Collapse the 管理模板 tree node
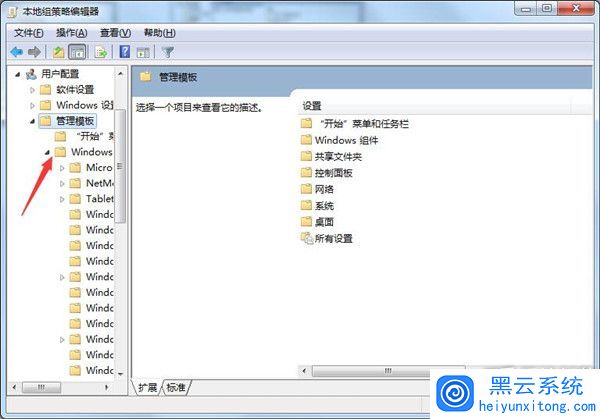 pyautogui.click(x=33, y=121)
